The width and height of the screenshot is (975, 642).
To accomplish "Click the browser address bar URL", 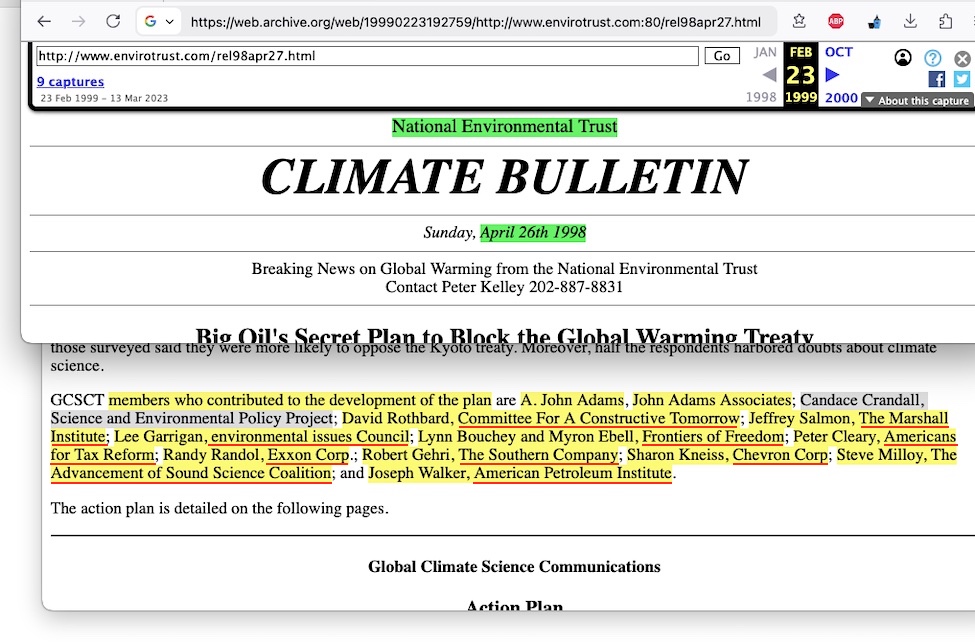I will [x=475, y=21].
